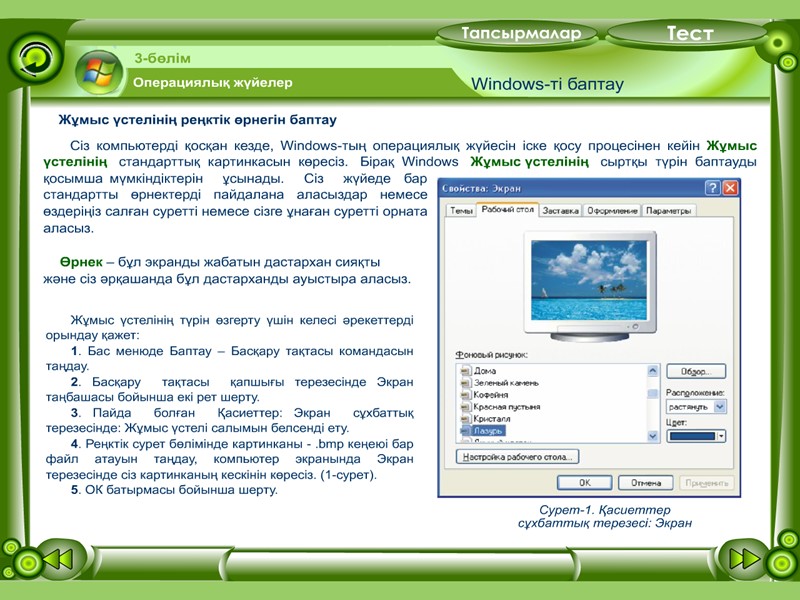Screen dimensions: 800x600
Task: Click the Фоновый рисунок label
Action: (491, 355)
